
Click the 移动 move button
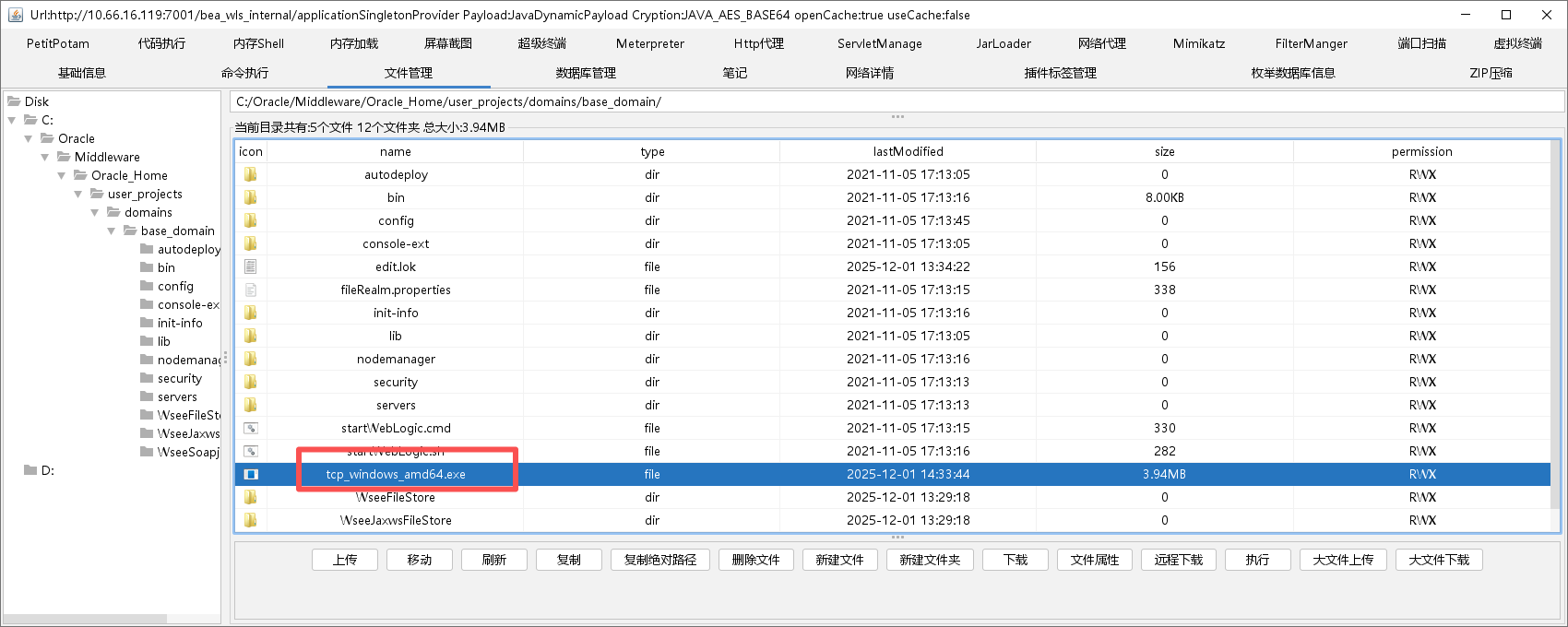tap(420, 560)
